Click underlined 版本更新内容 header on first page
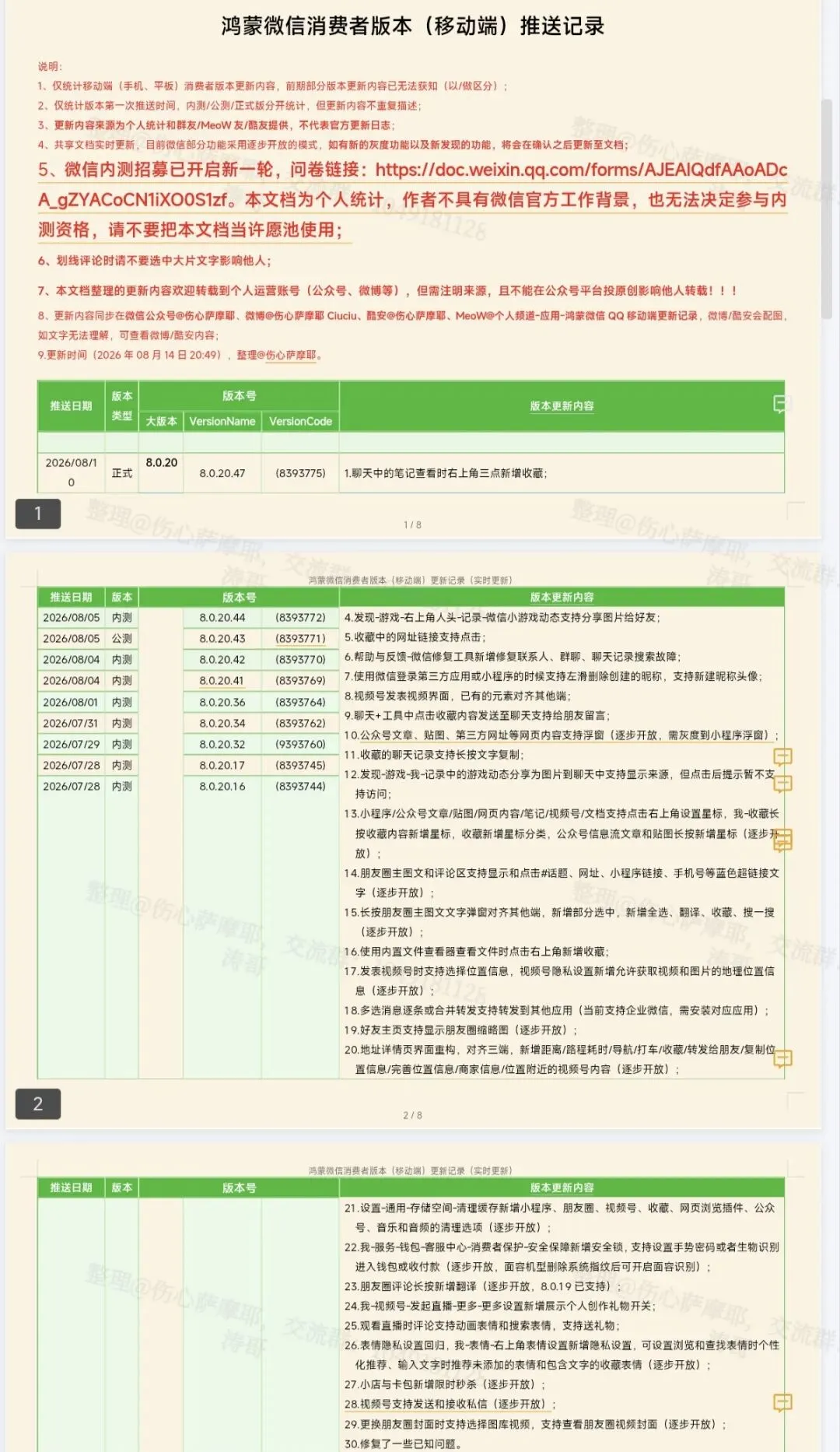Image resolution: width=840 pixels, height=1452 pixels. [562, 405]
